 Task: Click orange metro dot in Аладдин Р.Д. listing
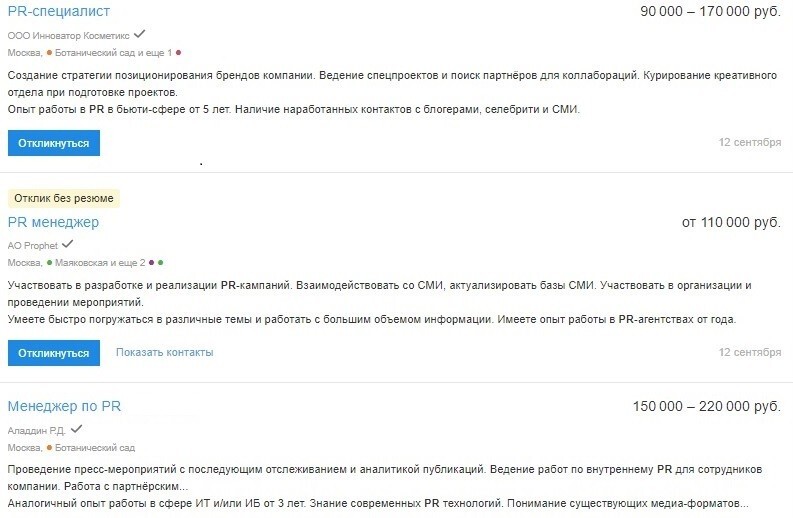click(x=49, y=448)
